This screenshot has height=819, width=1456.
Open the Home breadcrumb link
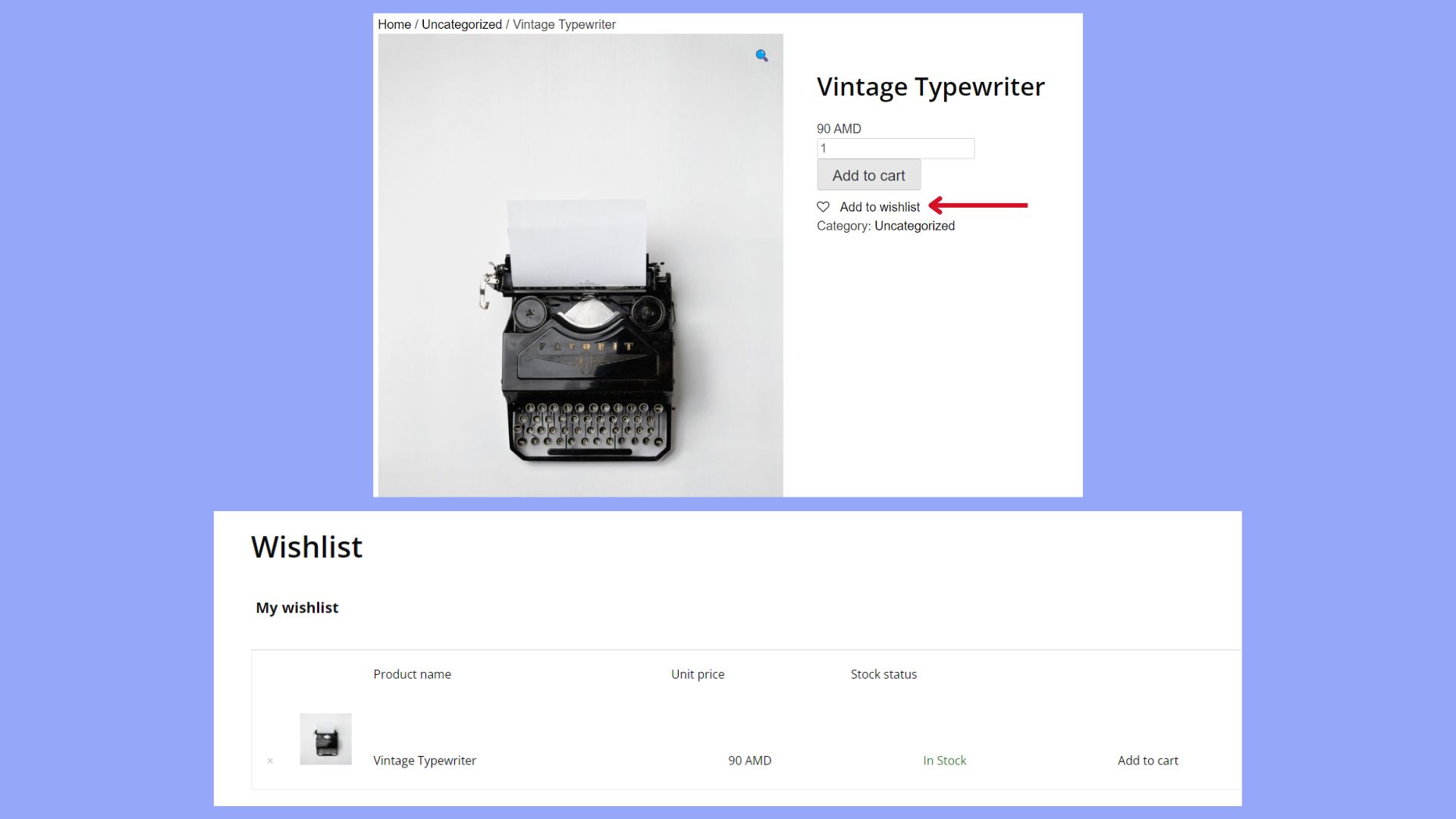pyautogui.click(x=394, y=24)
